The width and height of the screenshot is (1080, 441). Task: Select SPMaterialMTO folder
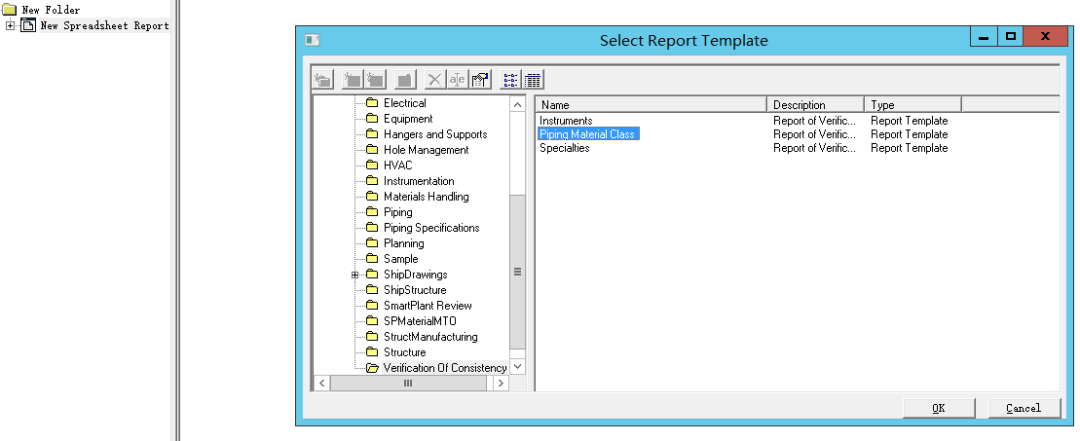tap(420, 321)
